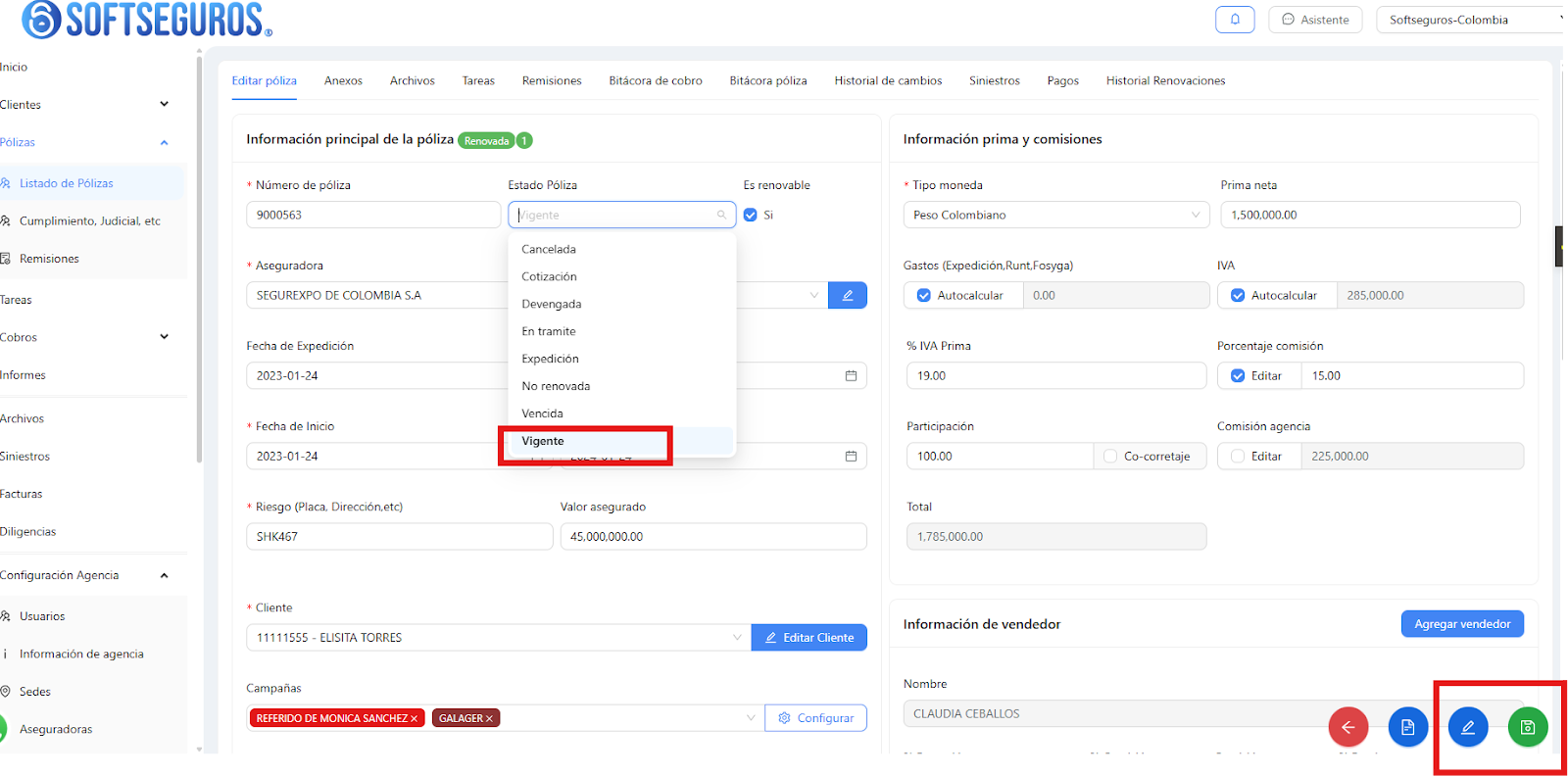Click the red back arrow floating button
Image resolution: width=1568 pixels, height=776 pixels.
(1348, 727)
